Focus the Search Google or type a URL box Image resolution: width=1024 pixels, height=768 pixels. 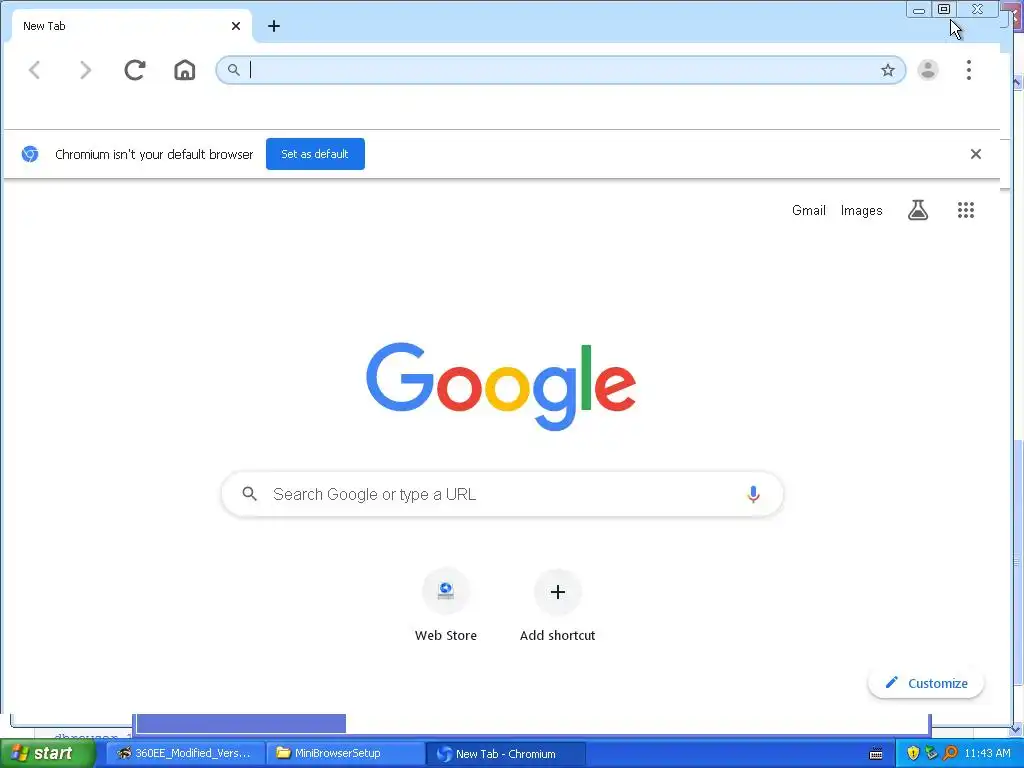coord(502,494)
